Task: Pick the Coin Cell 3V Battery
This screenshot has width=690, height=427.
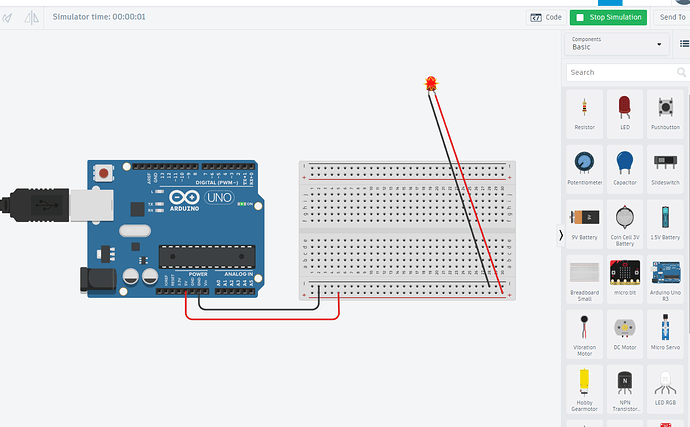Action: click(624, 224)
